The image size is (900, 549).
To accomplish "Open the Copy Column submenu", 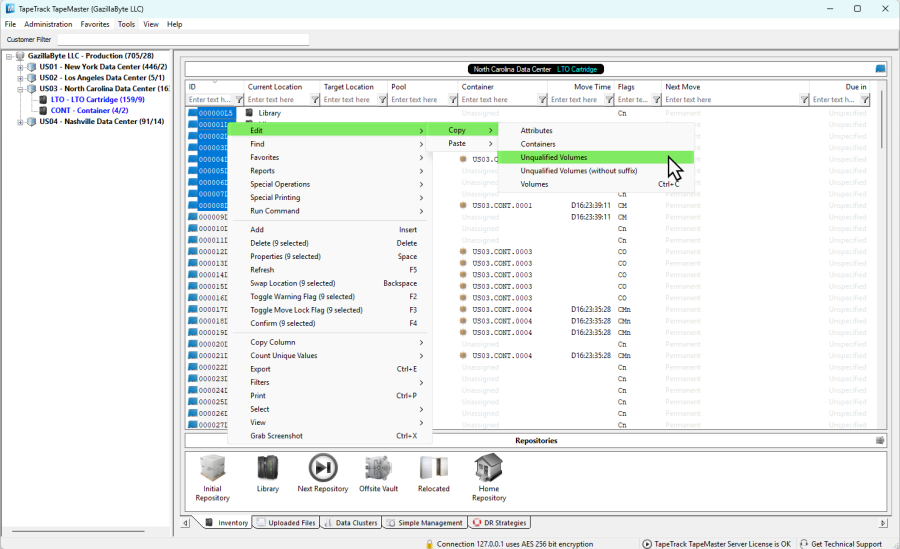I will click(x=328, y=342).
